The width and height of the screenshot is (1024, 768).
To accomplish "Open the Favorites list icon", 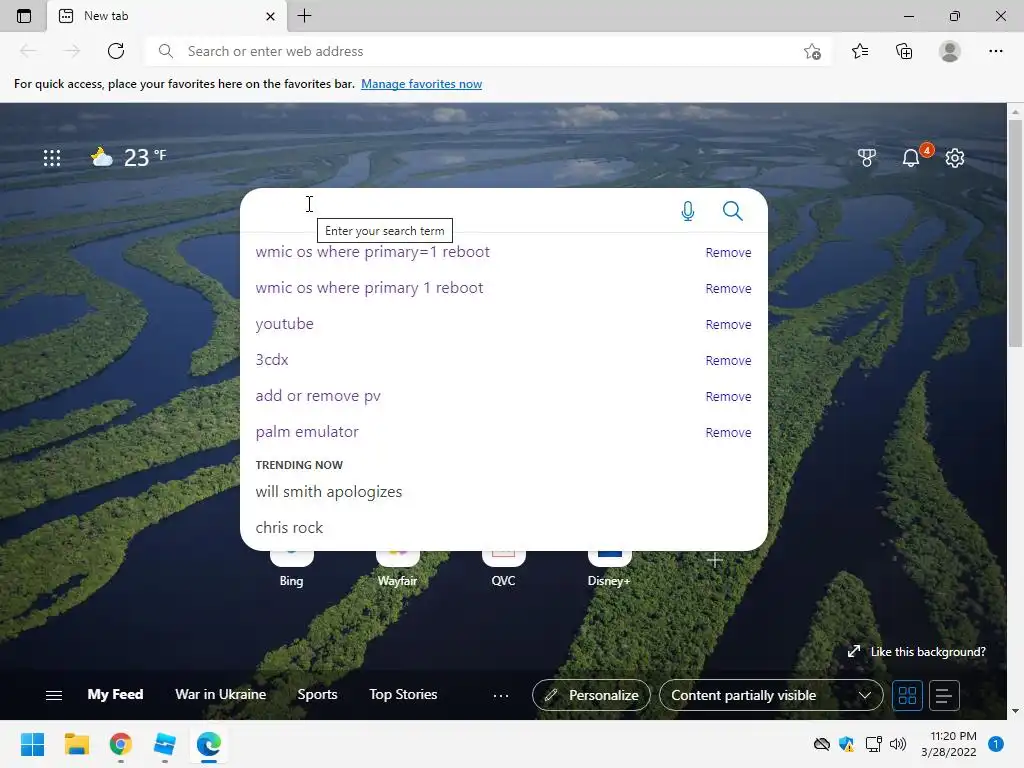I will (860, 51).
